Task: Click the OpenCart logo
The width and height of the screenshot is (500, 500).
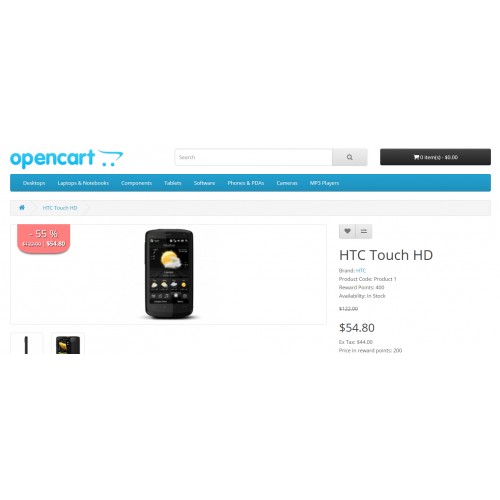Action: pyautogui.click(x=66, y=158)
